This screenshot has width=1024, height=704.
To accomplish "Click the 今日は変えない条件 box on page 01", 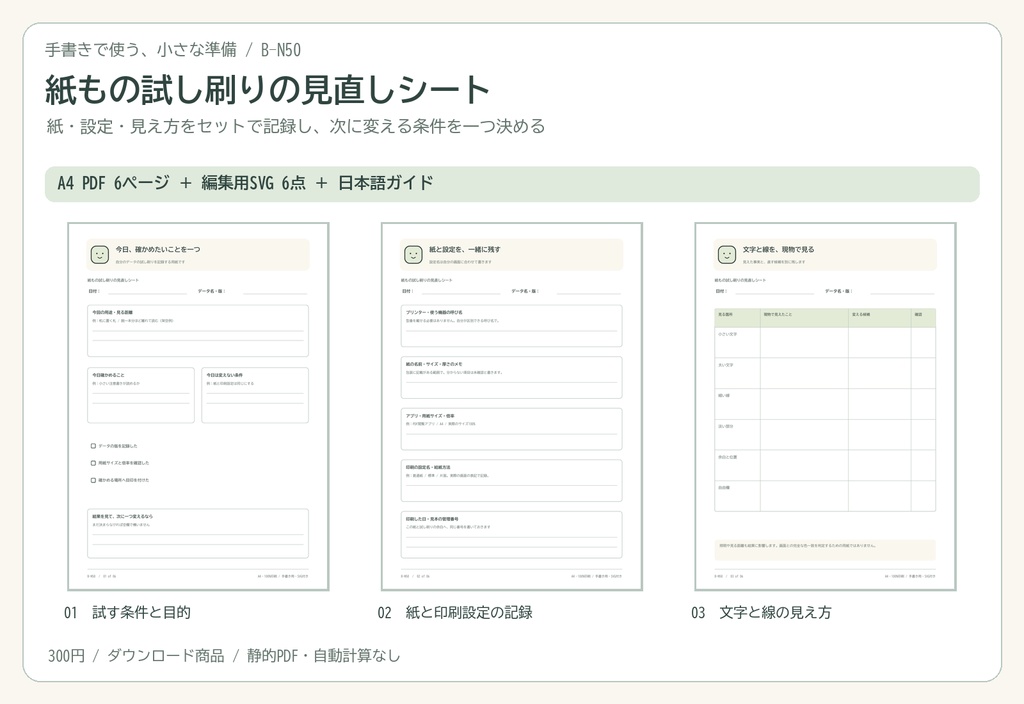I will pyautogui.click(x=255, y=395).
